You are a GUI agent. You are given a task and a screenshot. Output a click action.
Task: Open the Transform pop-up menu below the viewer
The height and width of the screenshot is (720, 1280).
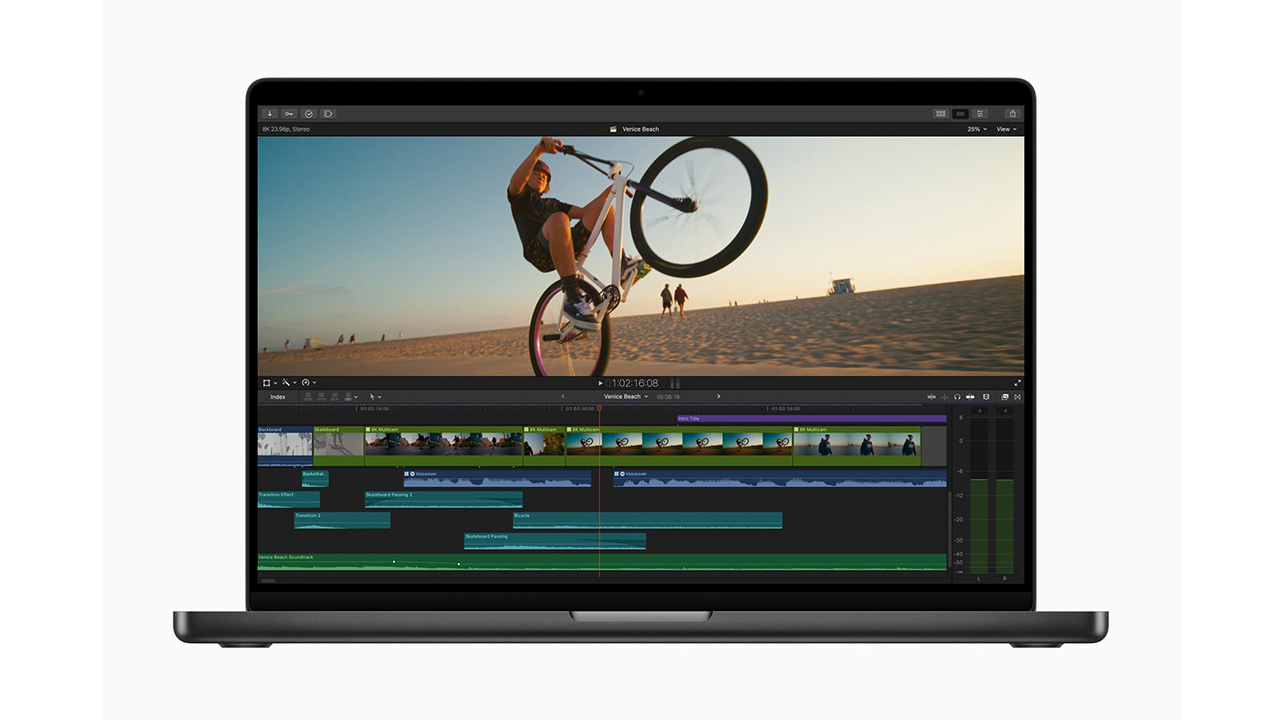tap(265, 383)
